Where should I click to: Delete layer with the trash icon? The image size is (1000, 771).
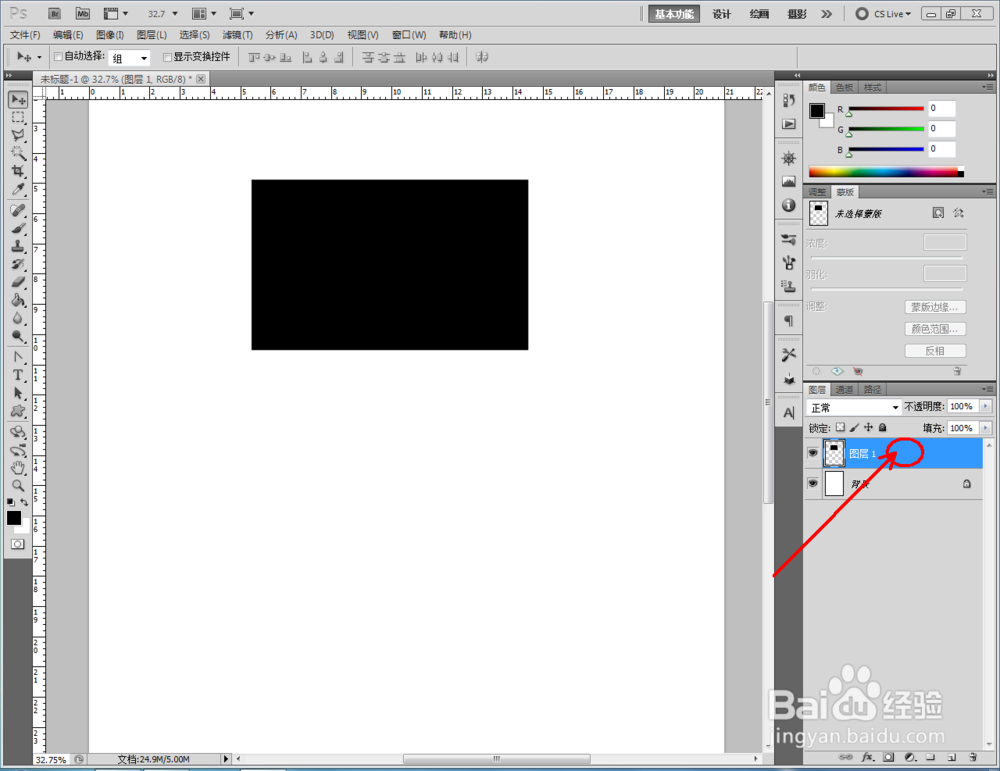[x=973, y=757]
